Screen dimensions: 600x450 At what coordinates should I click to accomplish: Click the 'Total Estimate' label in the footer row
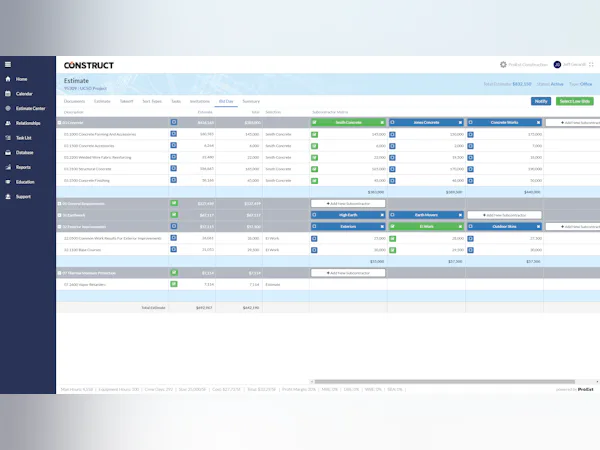tap(153, 308)
